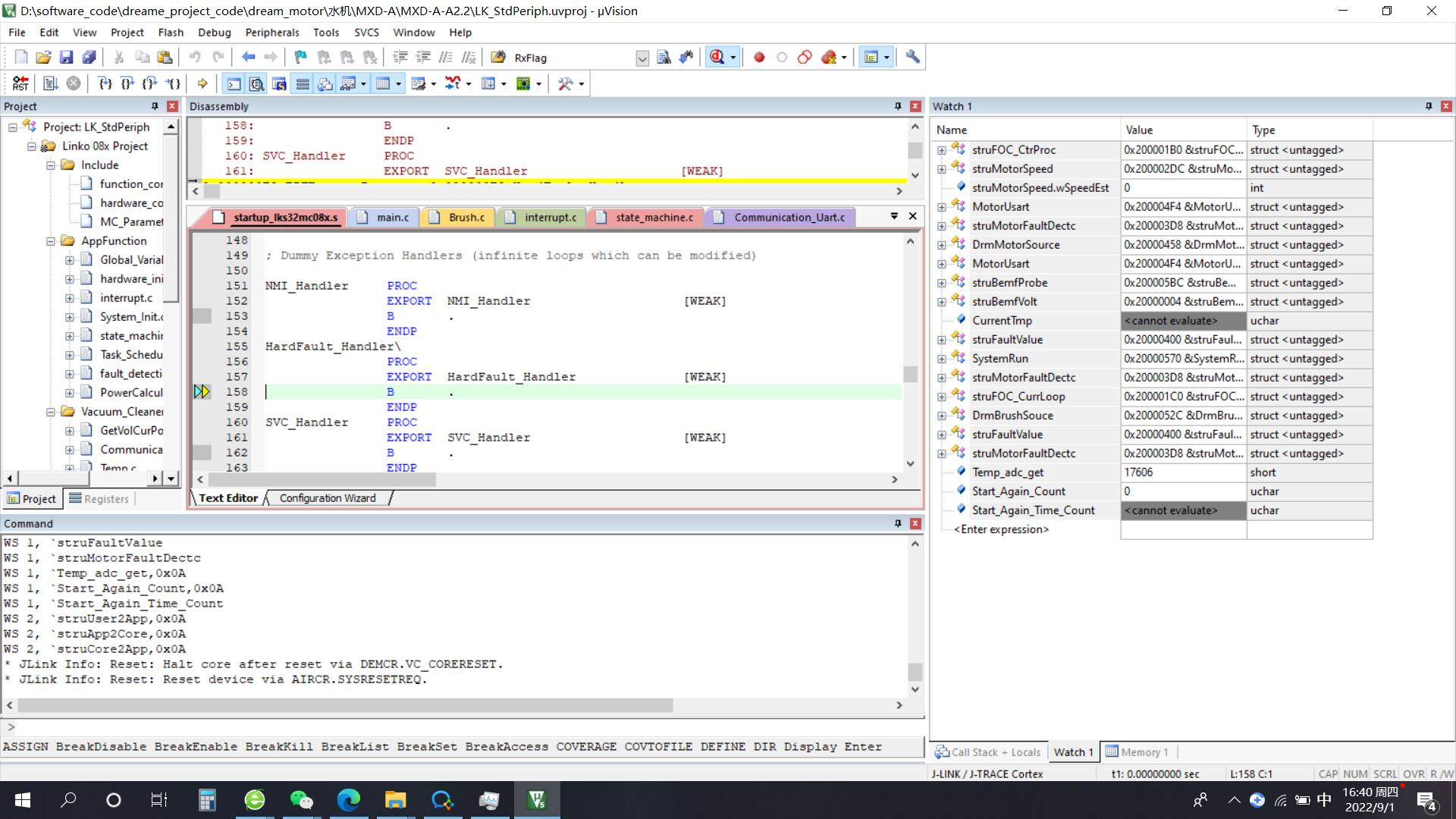1456x819 pixels.
Task: Open the RxFlag find combo box dropdown
Action: (642, 58)
